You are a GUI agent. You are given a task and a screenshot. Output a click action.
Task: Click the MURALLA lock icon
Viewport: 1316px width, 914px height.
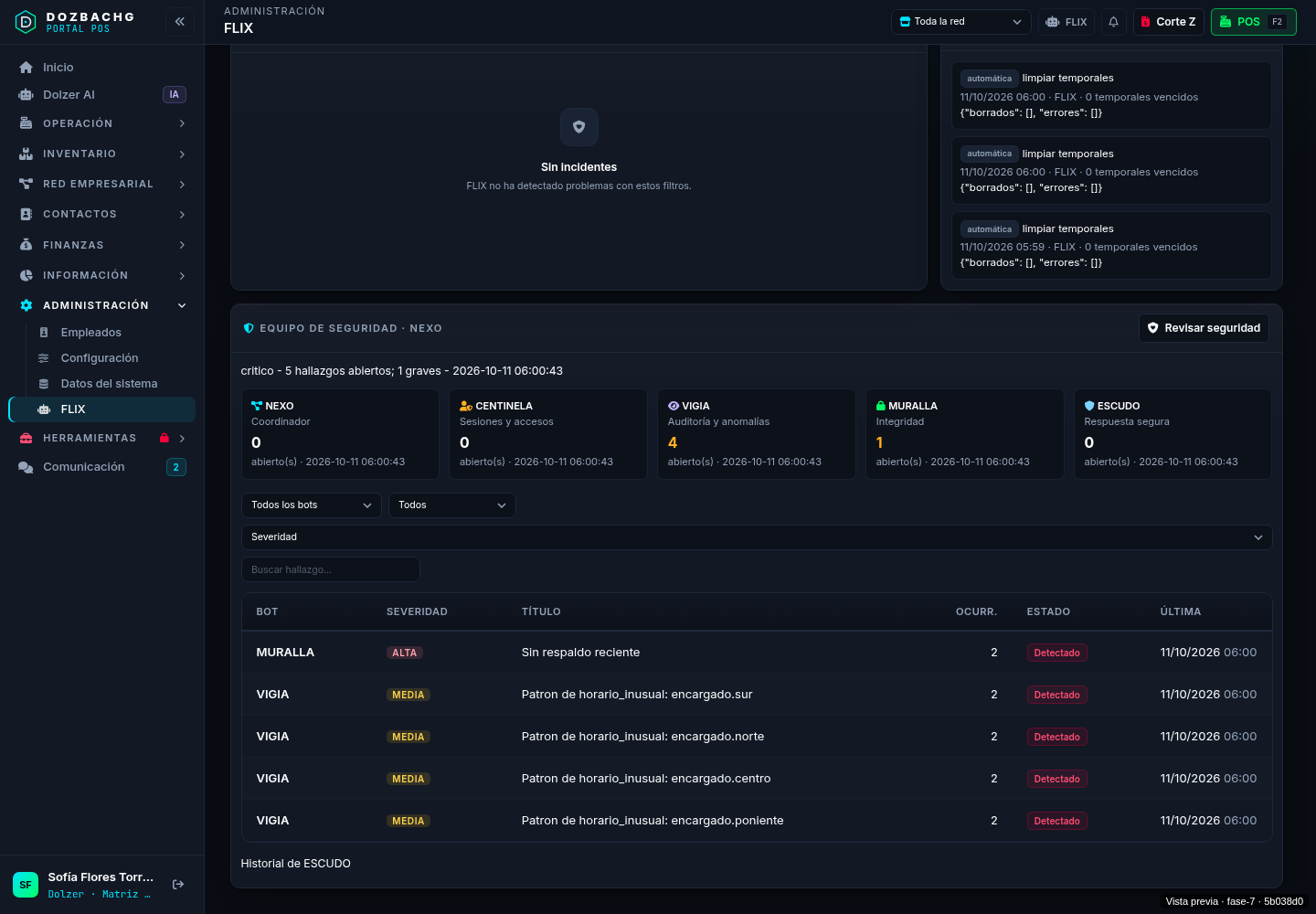(x=881, y=406)
